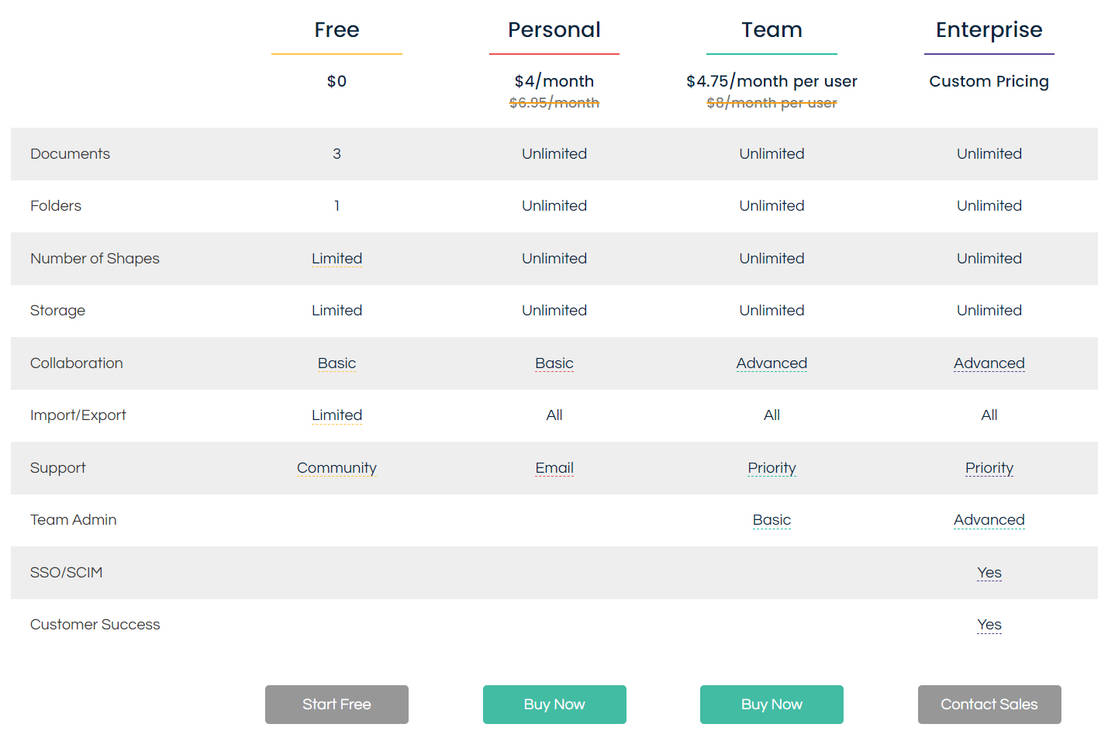Click Priority support under the Enterprise plan
Image resolution: width=1108 pixels, height=754 pixels.
[x=989, y=468]
